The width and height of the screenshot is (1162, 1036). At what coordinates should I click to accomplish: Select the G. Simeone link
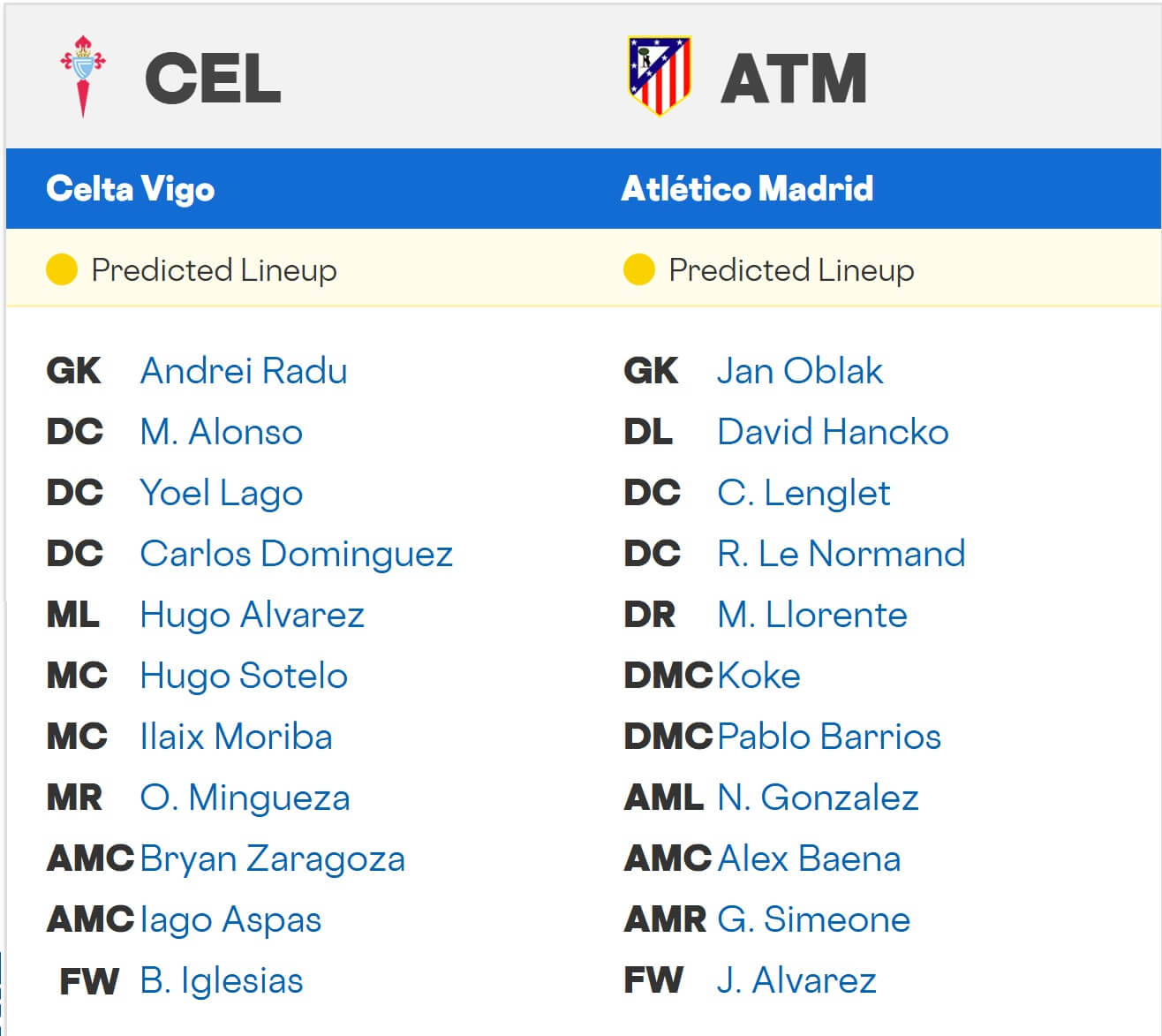813,919
